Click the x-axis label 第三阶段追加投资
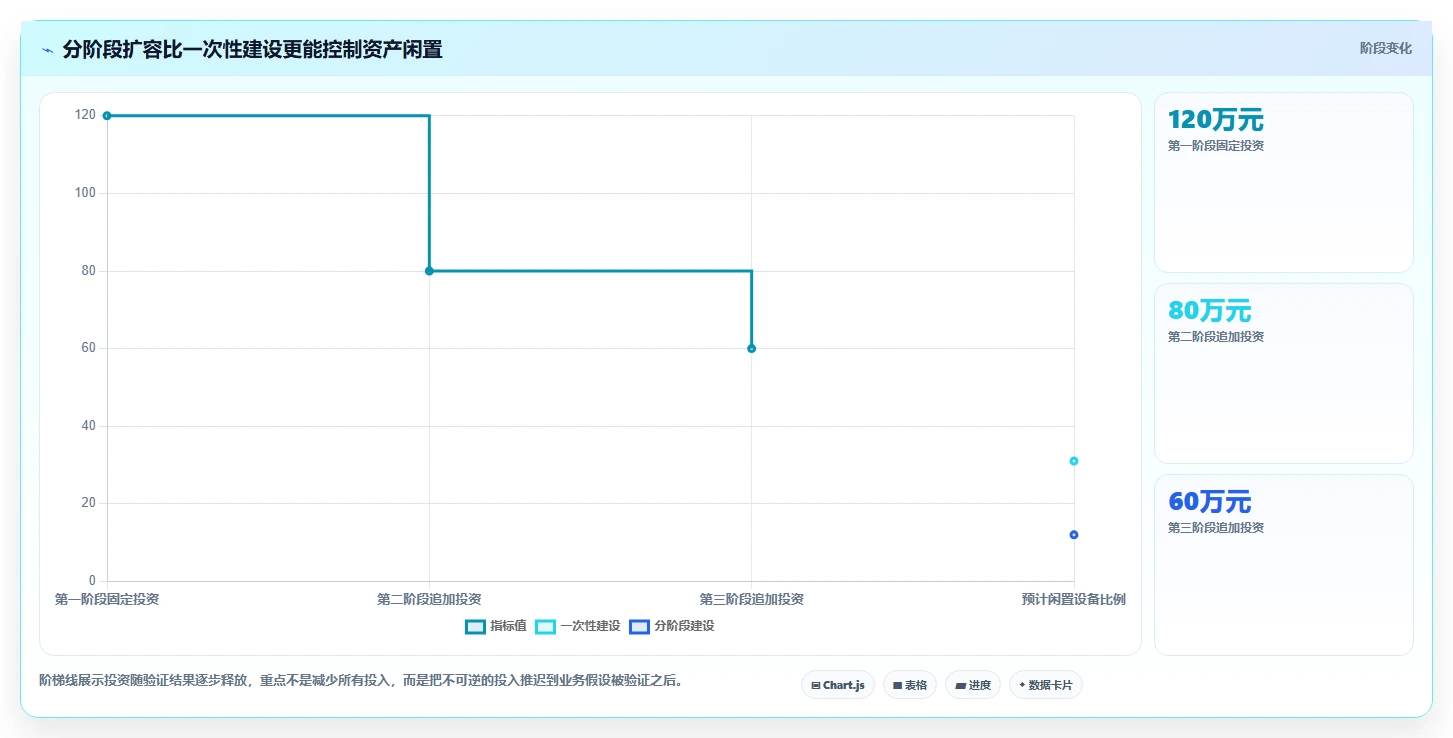1453x738 pixels. 751,600
